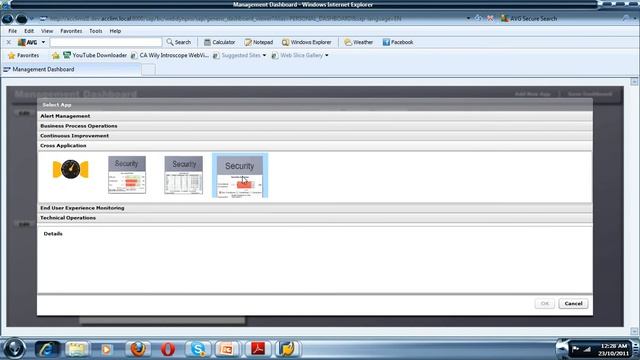Click the Action Center flag tray icon
The width and height of the screenshot is (640, 360).
click(576, 349)
